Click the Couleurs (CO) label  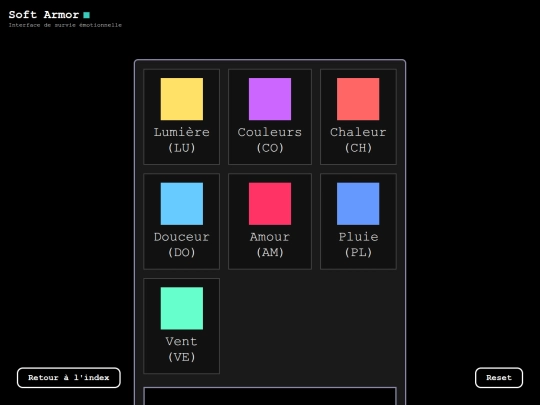(270, 140)
